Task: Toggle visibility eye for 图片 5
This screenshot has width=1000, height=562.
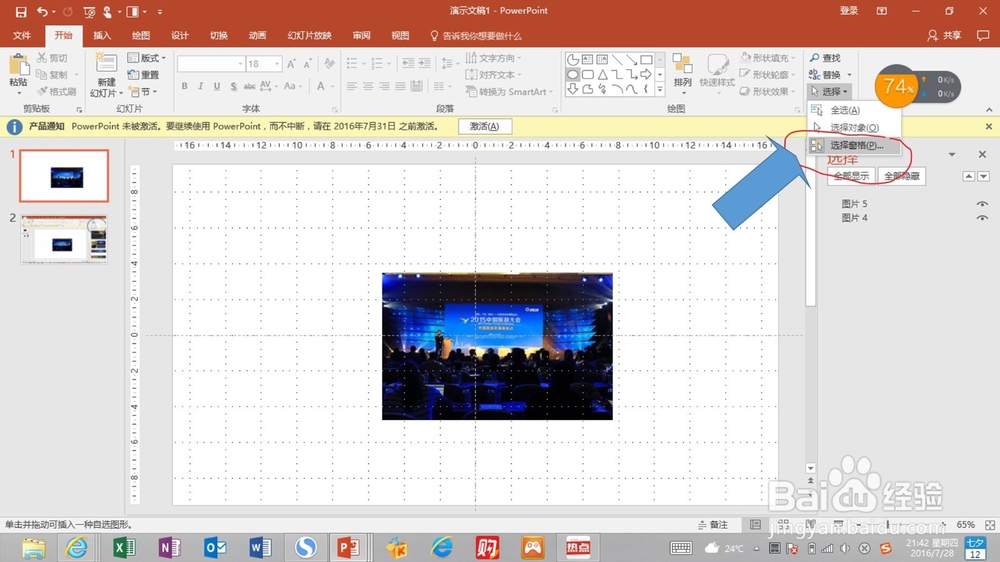Action: click(982, 203)
